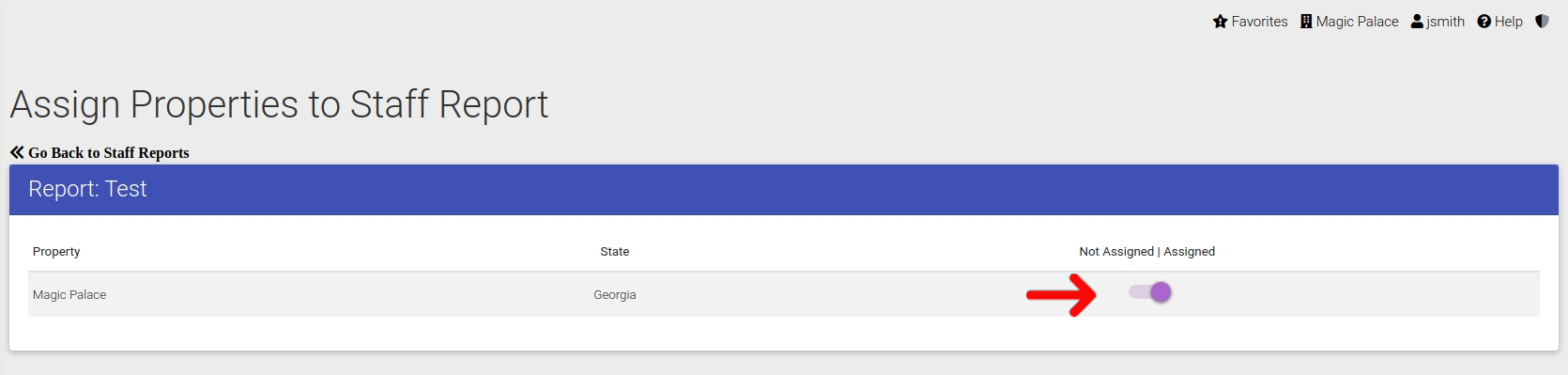Select the Magic Palace property name cell
The height and width of the screenshot is (375, 1568).
tap(69, 294)
